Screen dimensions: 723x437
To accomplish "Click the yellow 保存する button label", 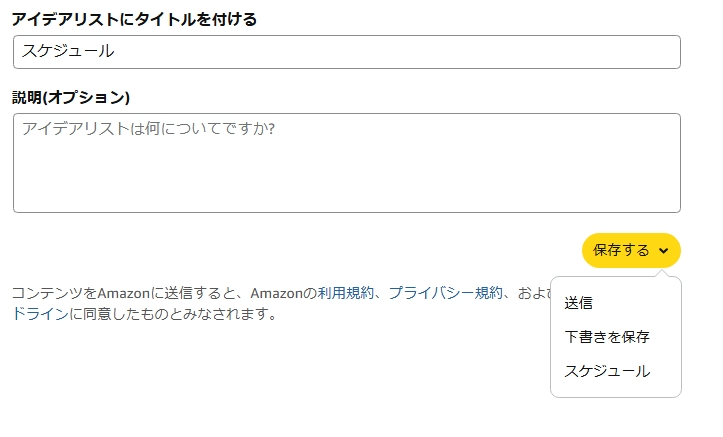I will 621,250.
